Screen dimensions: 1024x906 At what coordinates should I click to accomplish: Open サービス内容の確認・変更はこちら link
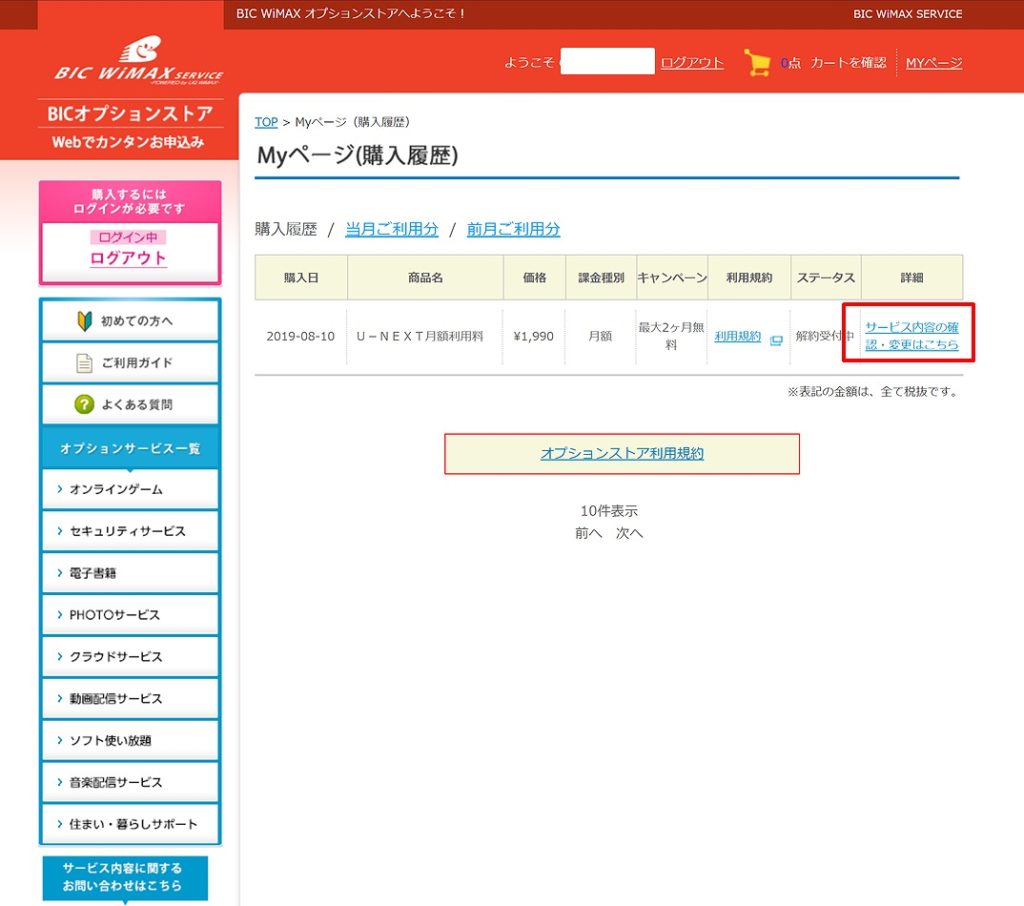click(x=912, y=336)
